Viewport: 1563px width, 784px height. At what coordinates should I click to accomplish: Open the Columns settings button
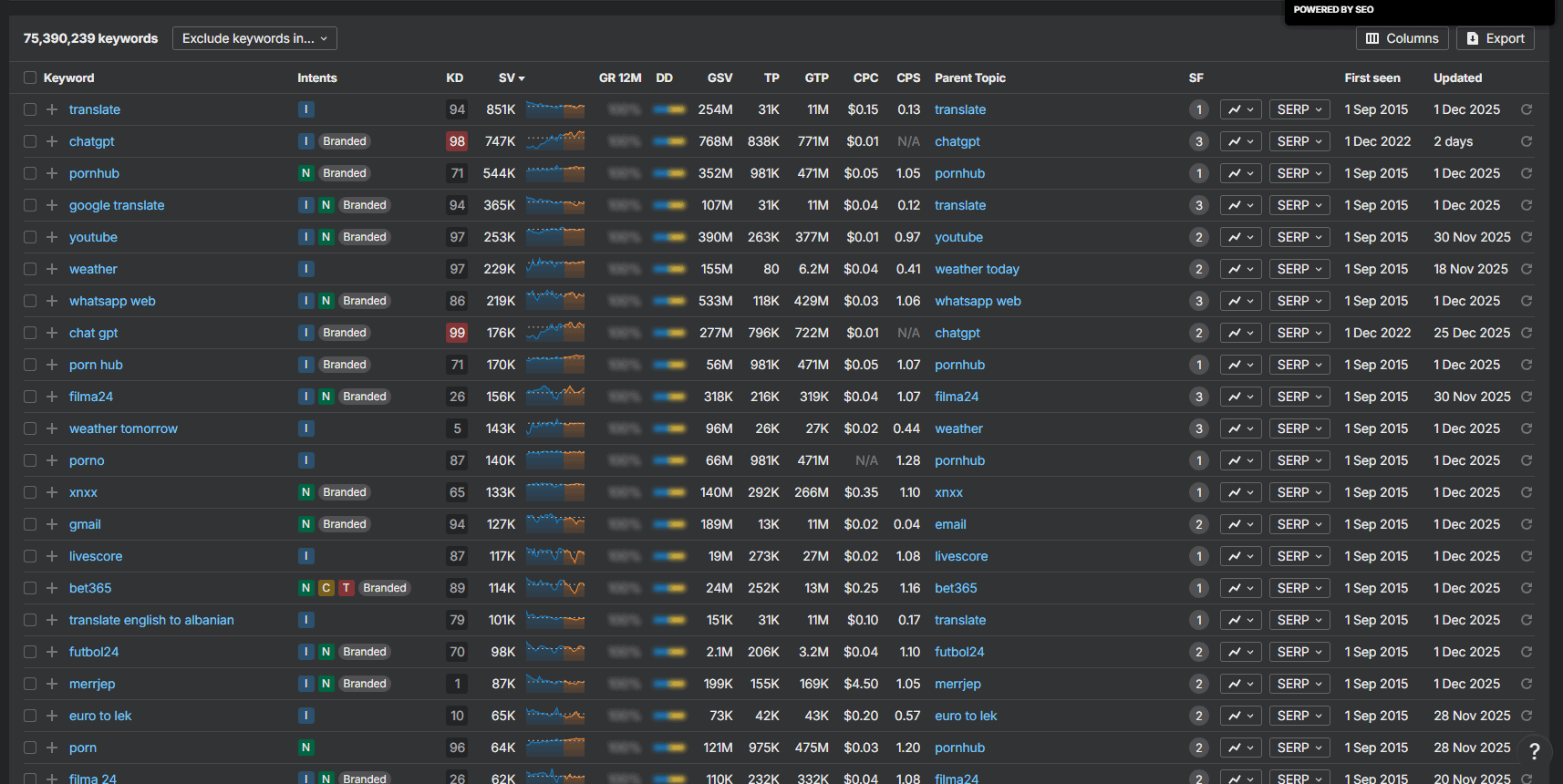[1402, 38]
